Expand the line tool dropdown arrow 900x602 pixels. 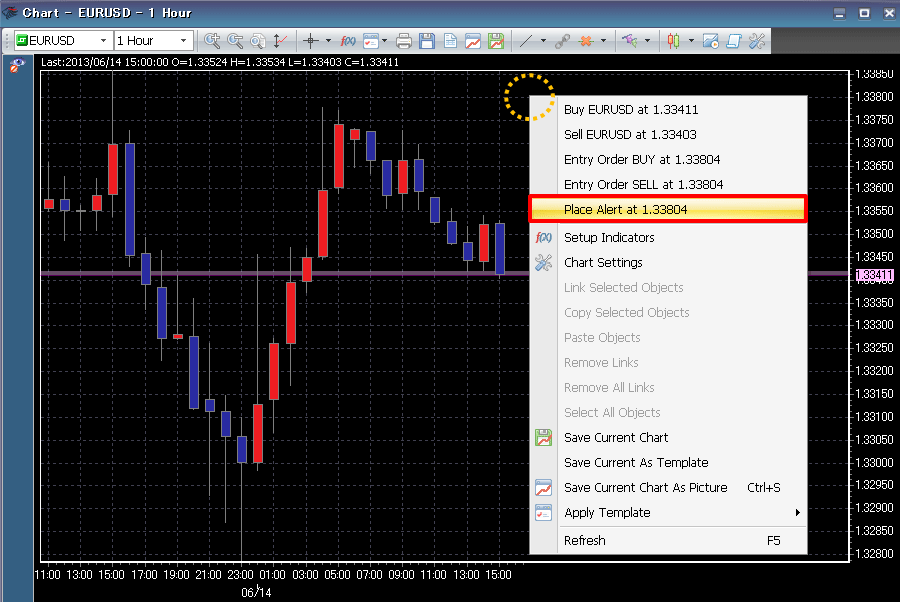pyautogui.click(x=543, y=41)
